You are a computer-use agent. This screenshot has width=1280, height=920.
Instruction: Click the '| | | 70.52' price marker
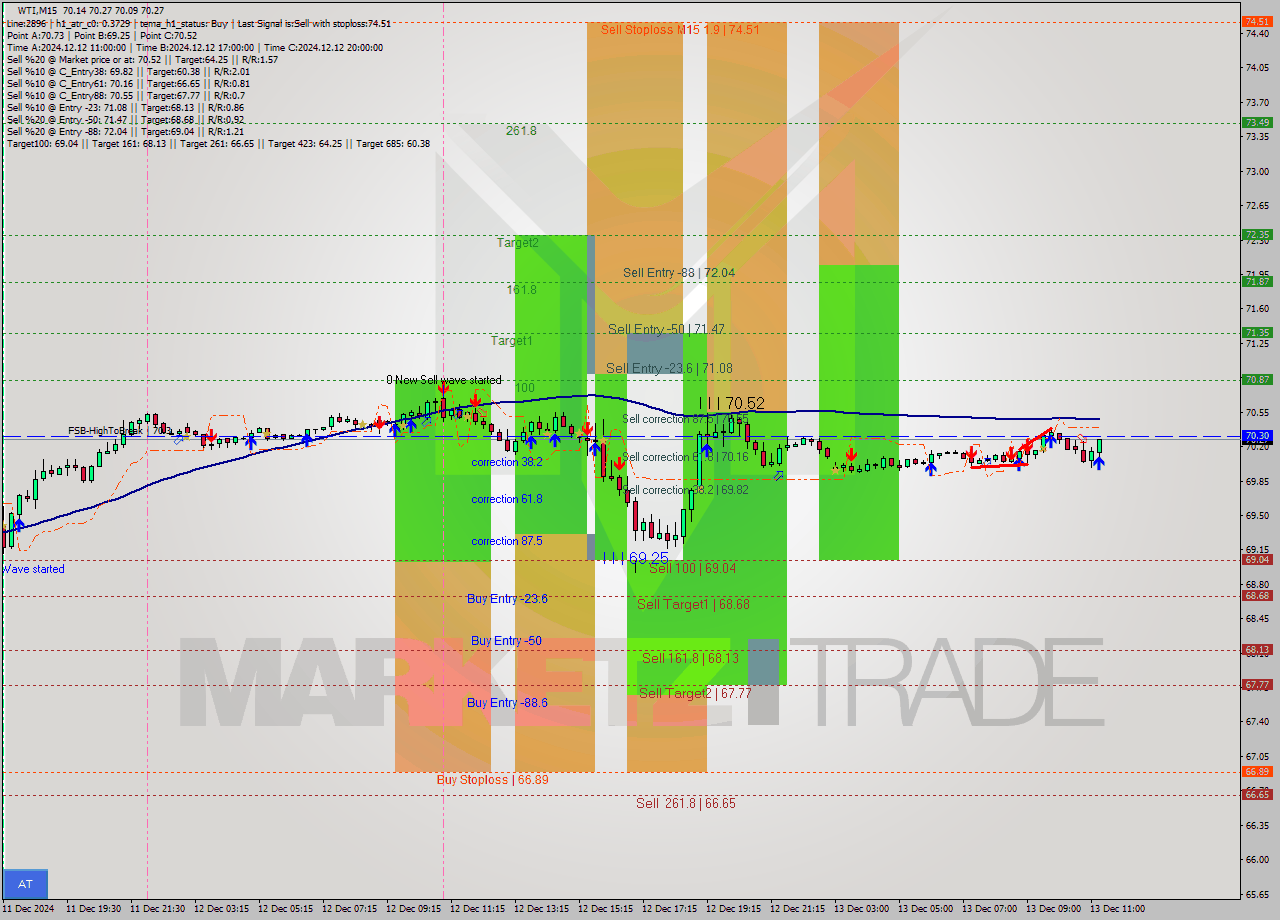[x=732, y=403]
